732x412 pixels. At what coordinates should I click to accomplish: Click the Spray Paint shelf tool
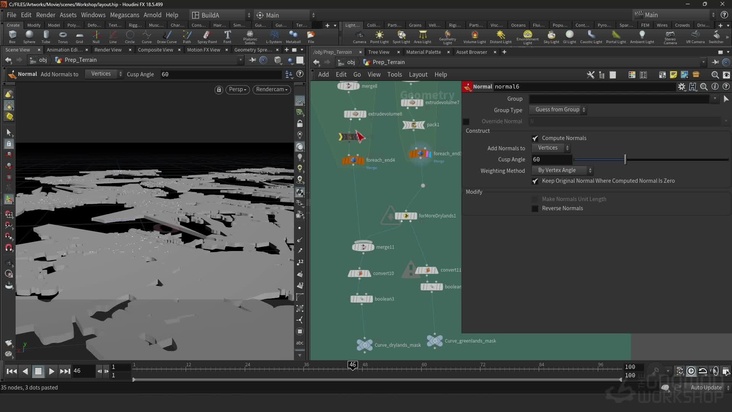tap(208, 36)
